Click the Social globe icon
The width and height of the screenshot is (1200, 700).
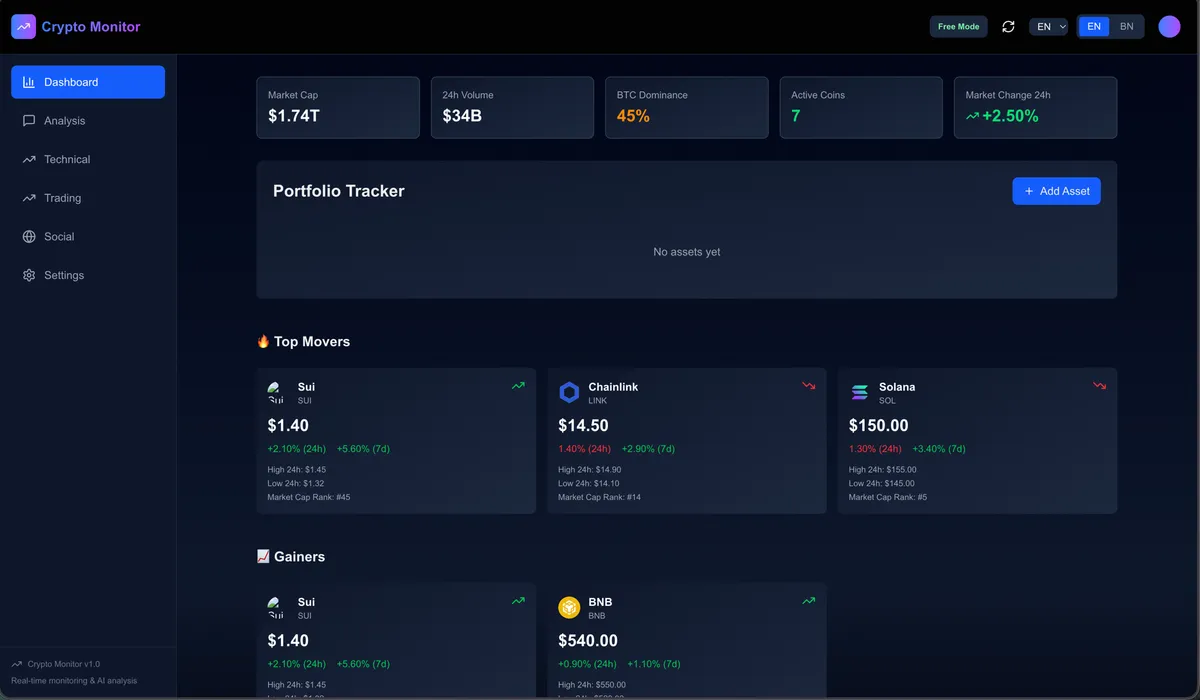tap(29, 237)
